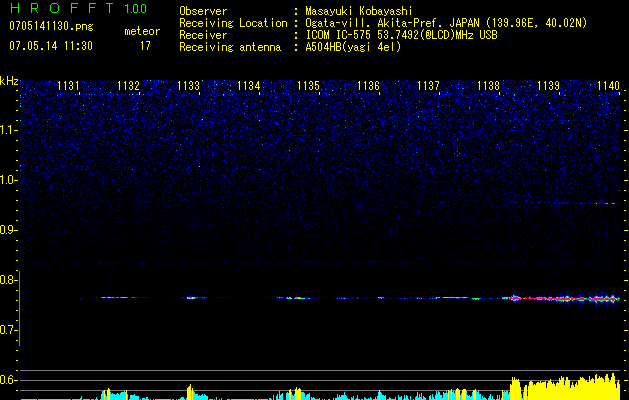The height and width of the screenshot is (400, 629).
Task: Click the HROFFT 1.0.0 title text
Action: (78, 8)
